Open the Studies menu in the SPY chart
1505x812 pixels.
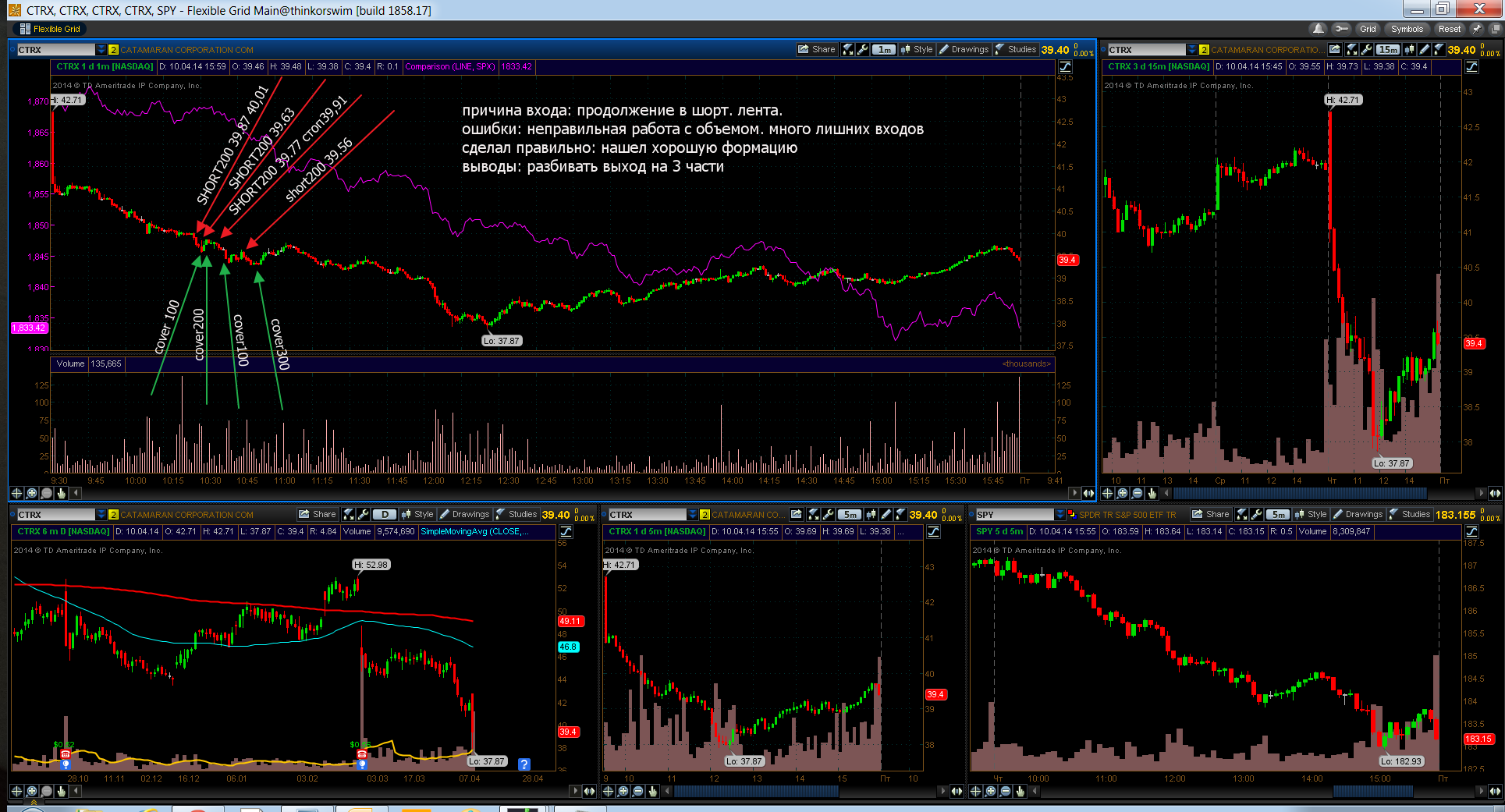(1410, 514)
